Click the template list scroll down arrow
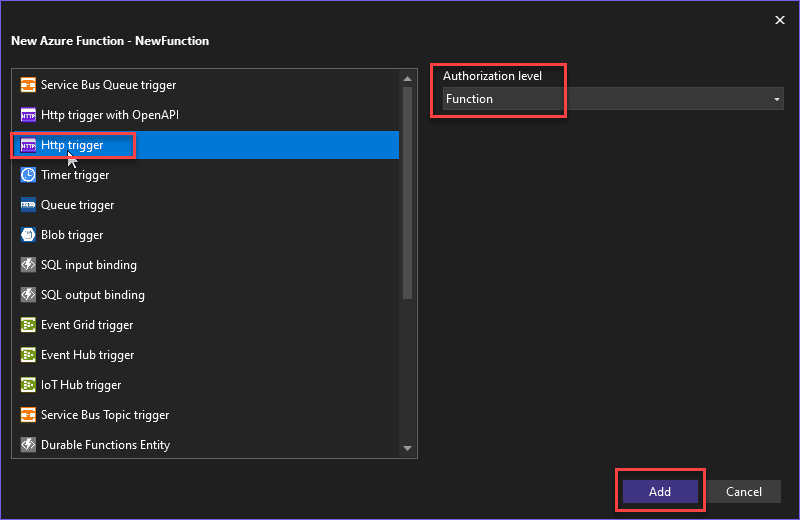800x520 pixels. 407,449
